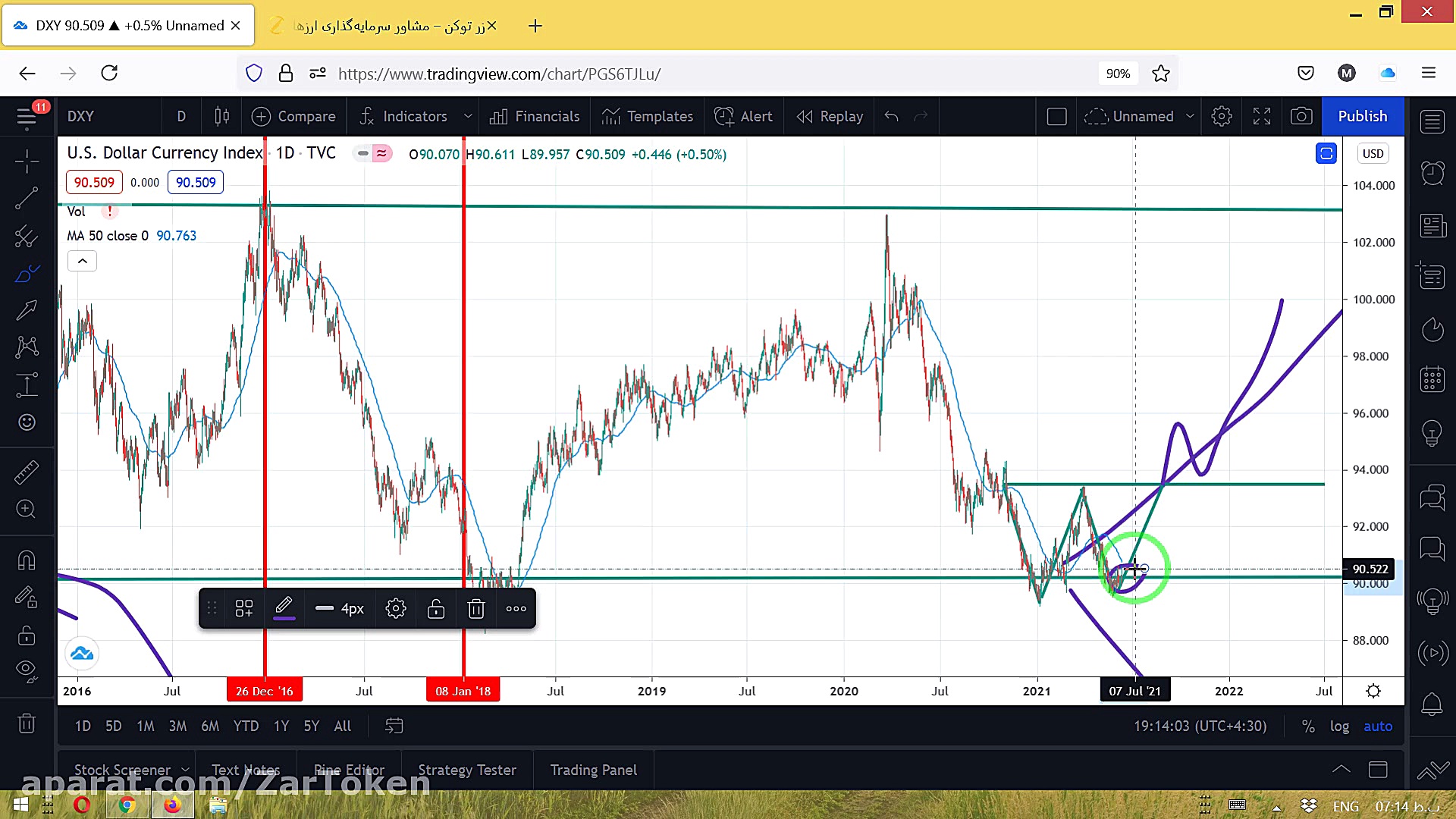Change the D time interval
The image size is (1456, 819).
click(181, 116)
